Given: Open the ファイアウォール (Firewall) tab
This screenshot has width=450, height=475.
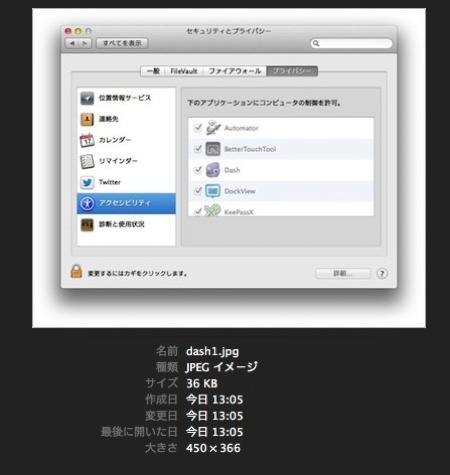Looking at the screenshot, I should pyautogui.click(x=235, y=71).
